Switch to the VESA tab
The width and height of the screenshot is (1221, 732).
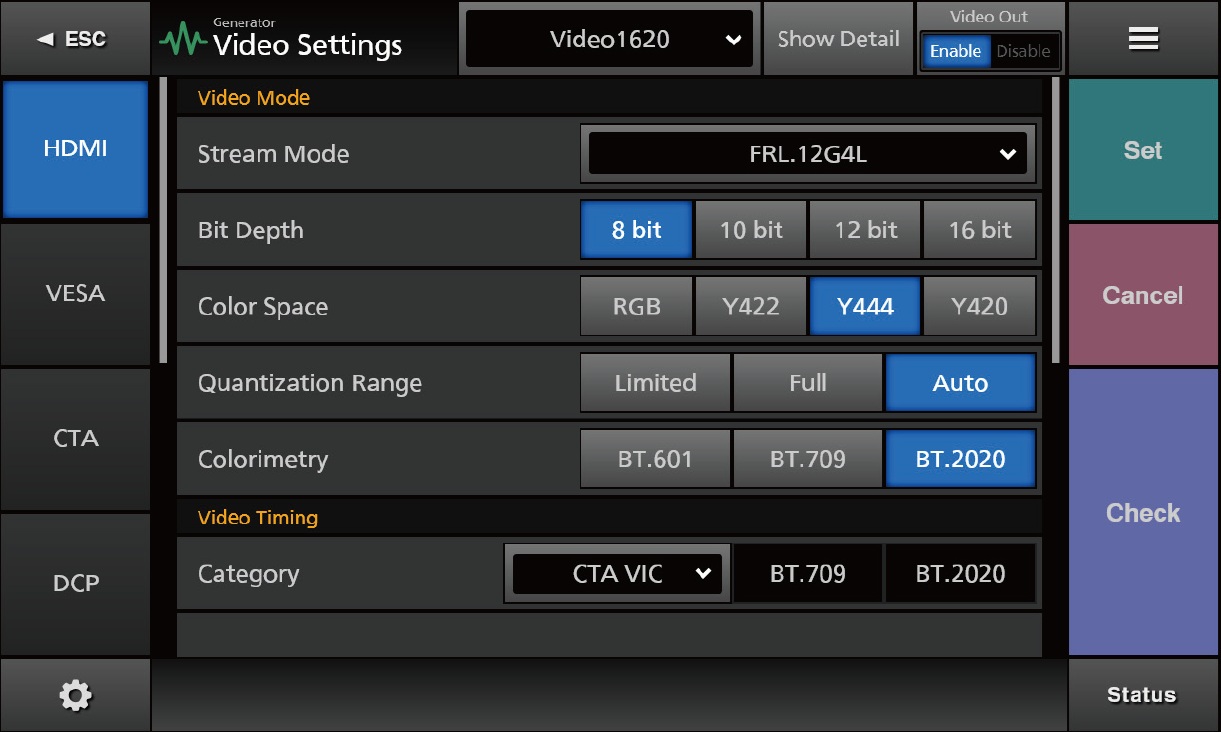[75, 294]
